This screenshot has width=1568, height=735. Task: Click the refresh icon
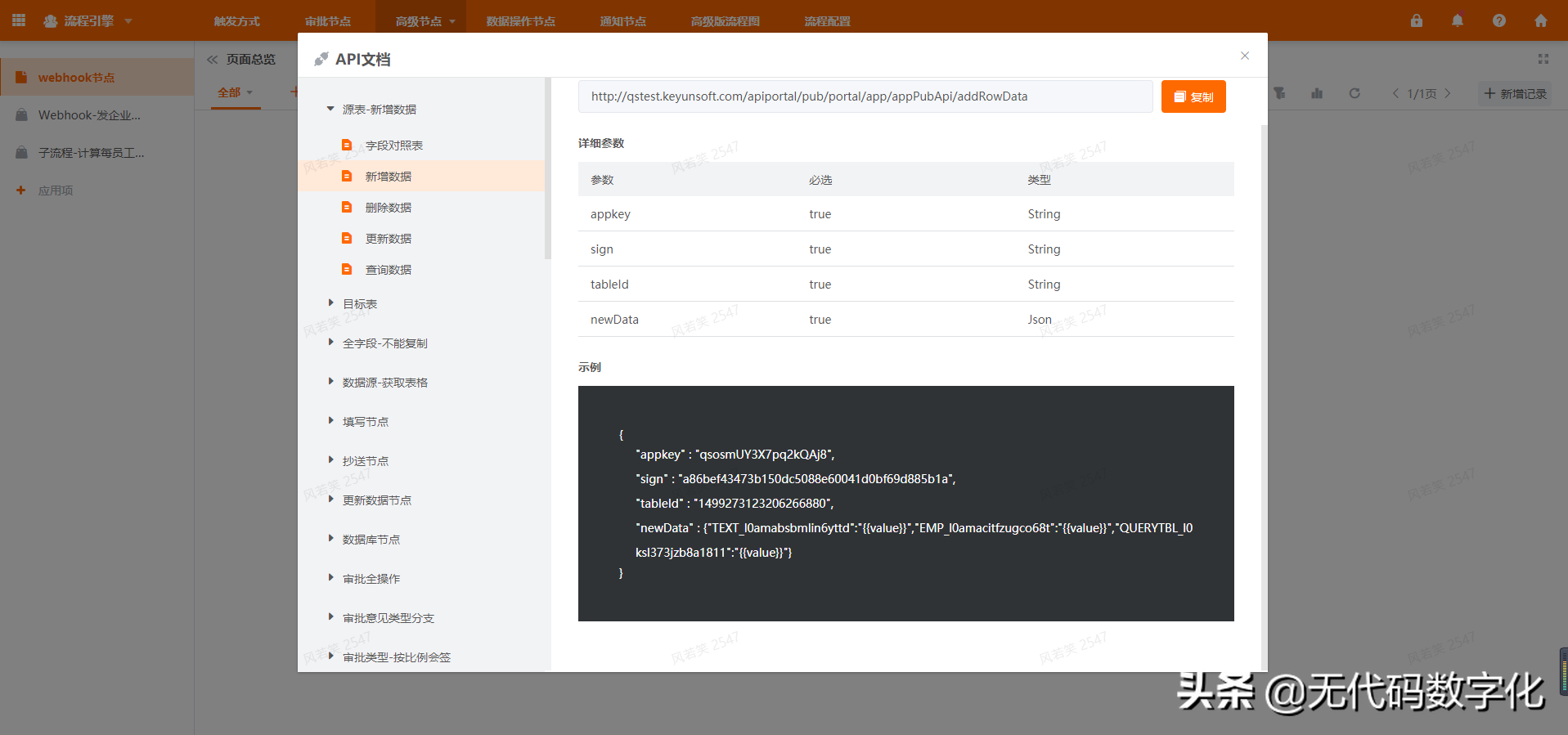[x=1355, y=93]
